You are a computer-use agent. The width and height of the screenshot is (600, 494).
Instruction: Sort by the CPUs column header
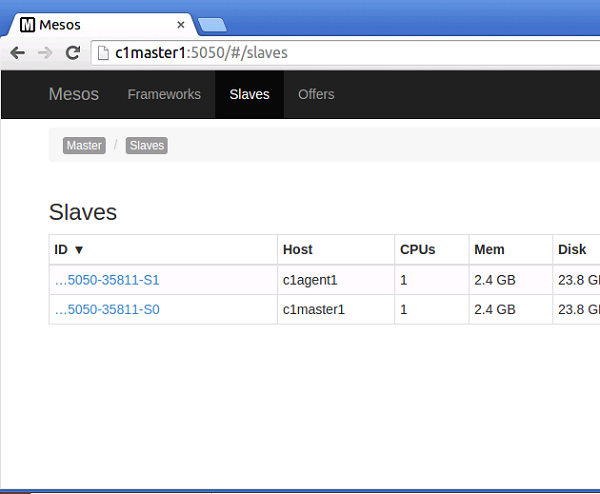click(432, 249)
